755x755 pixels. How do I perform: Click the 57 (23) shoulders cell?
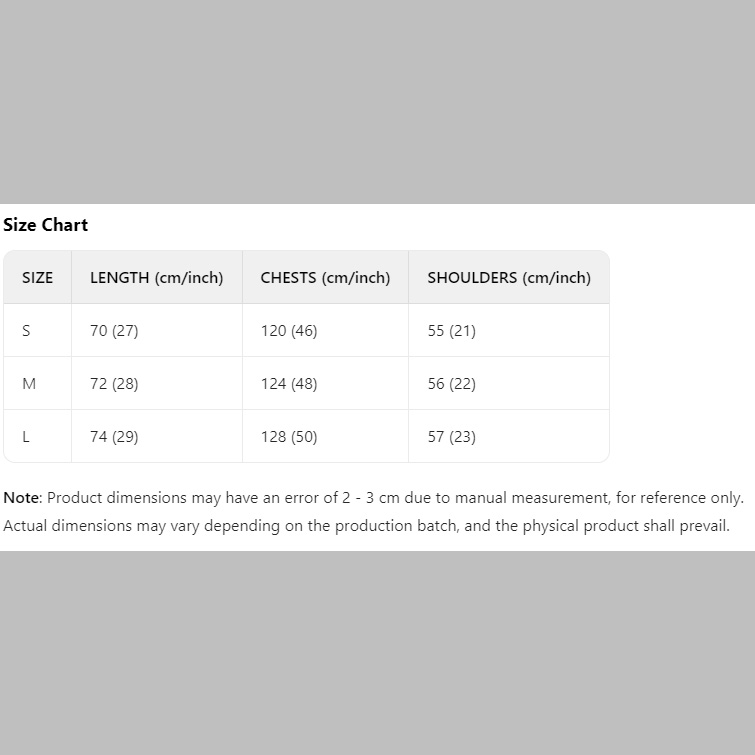coord(452,437)
